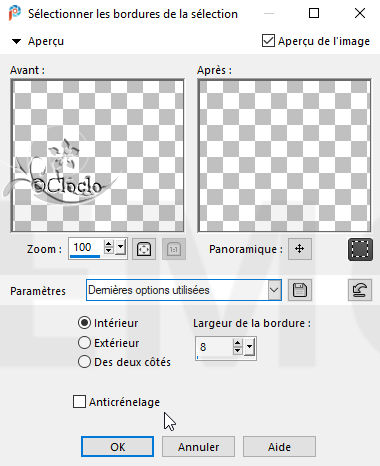Click the zoom fit-to-window icon
The image size is (380, 466).
coord(144,249)
